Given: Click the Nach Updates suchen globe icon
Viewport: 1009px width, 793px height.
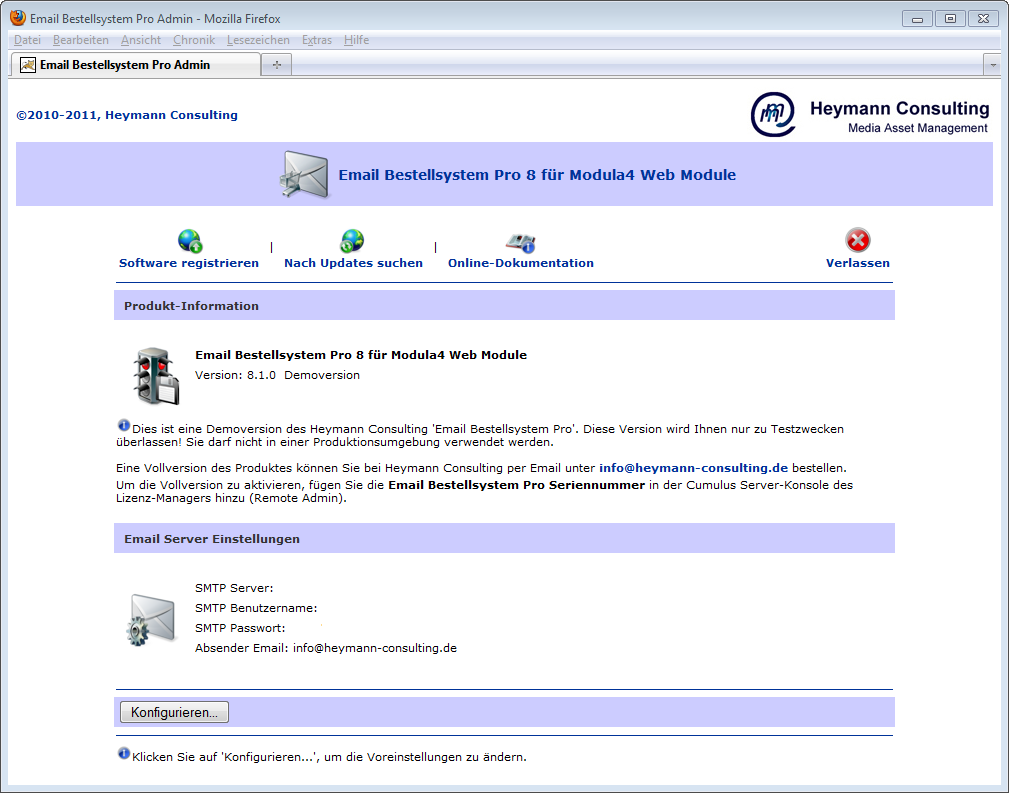Looking at the screenshot, I should [x=352, y=241].
